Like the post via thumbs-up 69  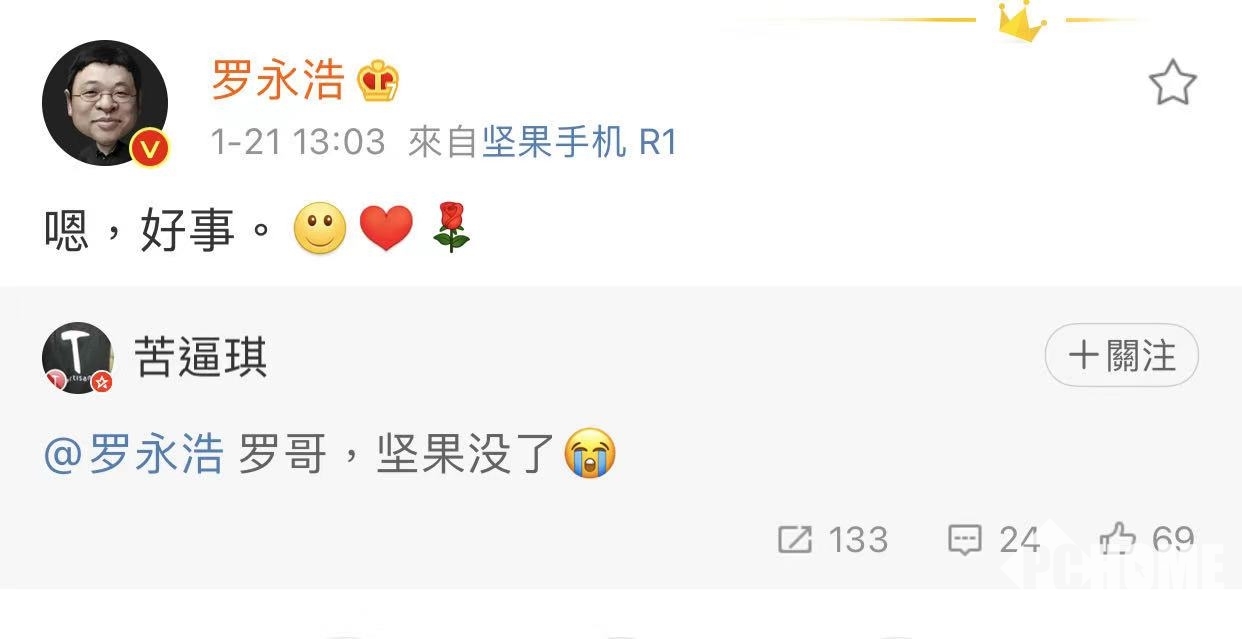[1147, 540]
